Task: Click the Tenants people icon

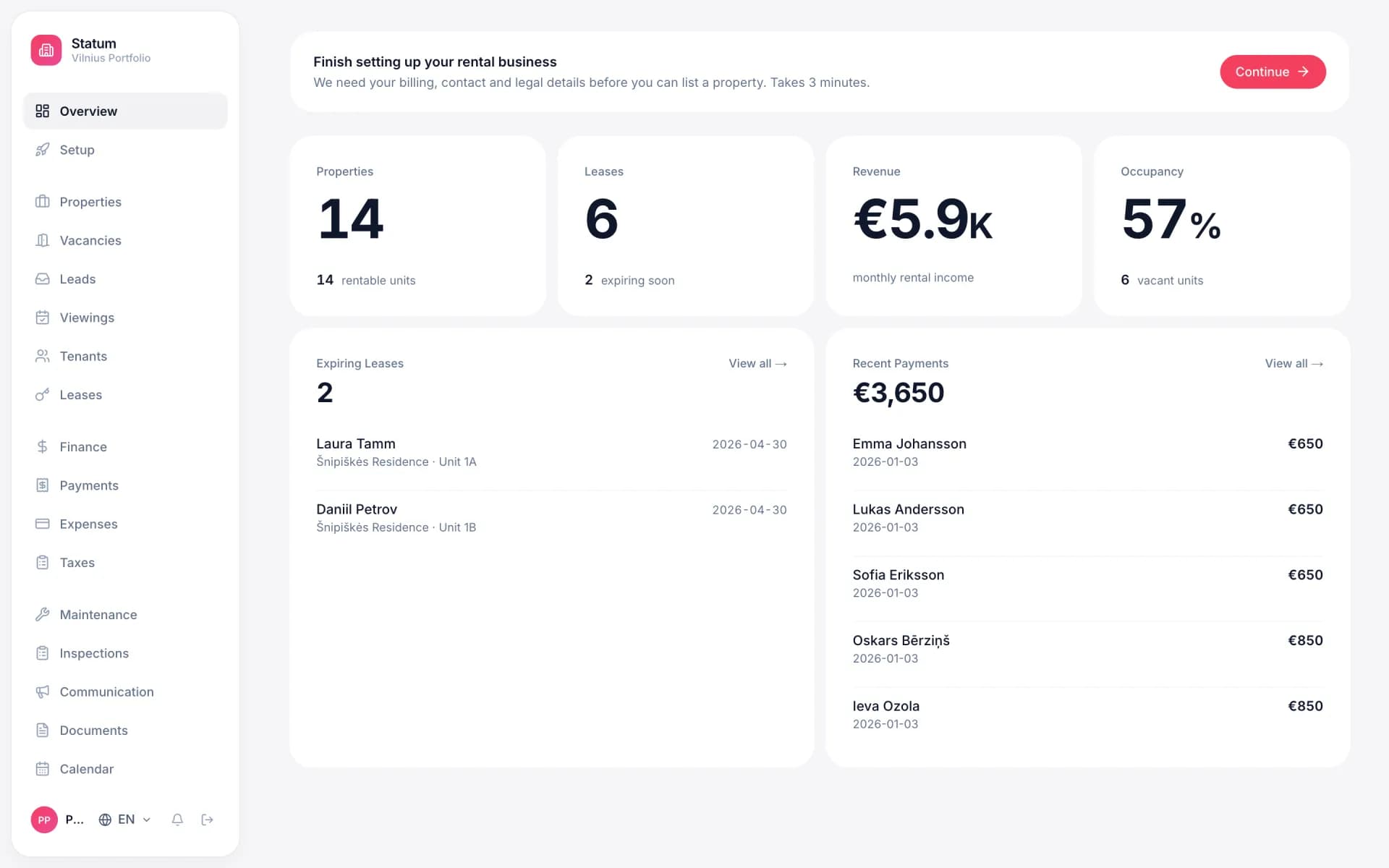Action: (x=43, y=356)
